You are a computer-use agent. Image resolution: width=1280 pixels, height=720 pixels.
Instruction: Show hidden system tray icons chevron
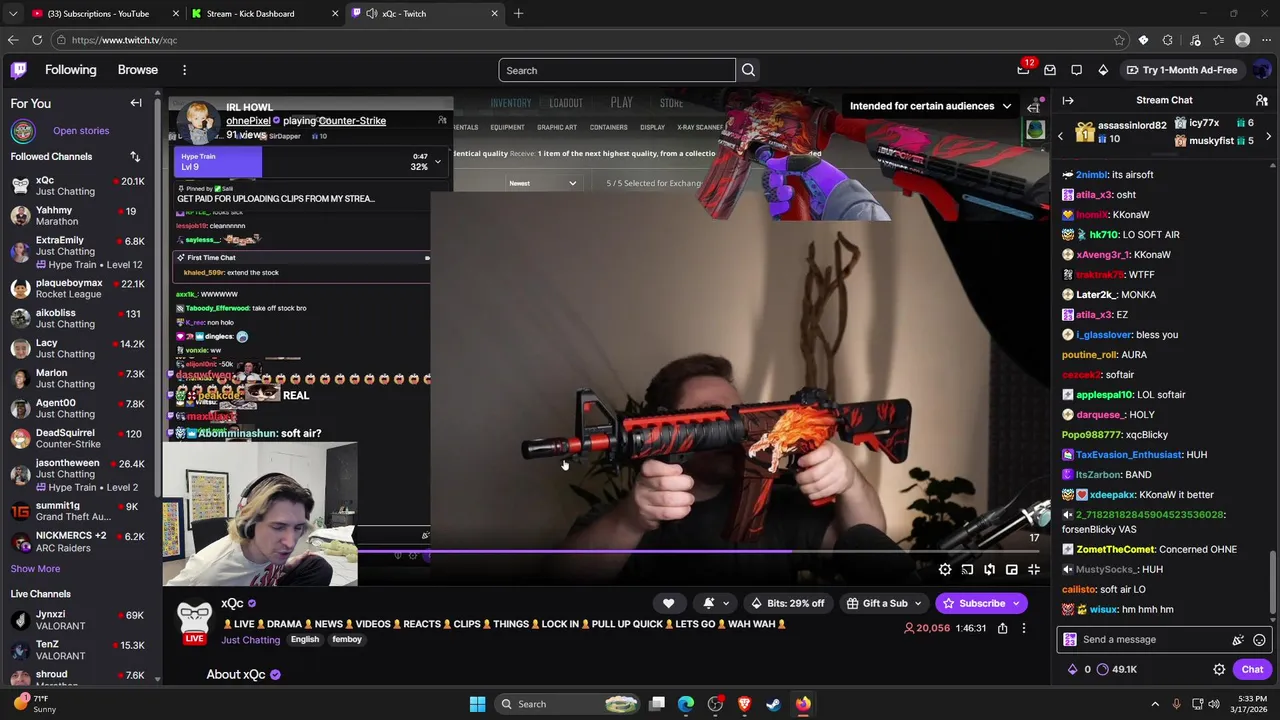[1155, 704]
